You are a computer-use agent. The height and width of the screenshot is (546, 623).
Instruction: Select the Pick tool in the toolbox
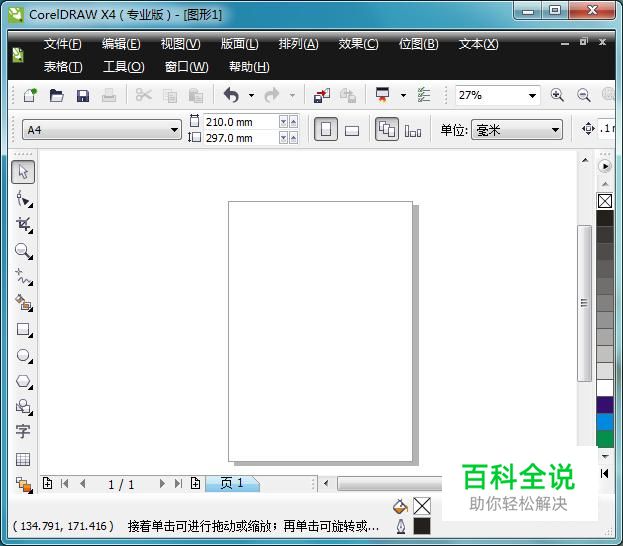(23, 172)
